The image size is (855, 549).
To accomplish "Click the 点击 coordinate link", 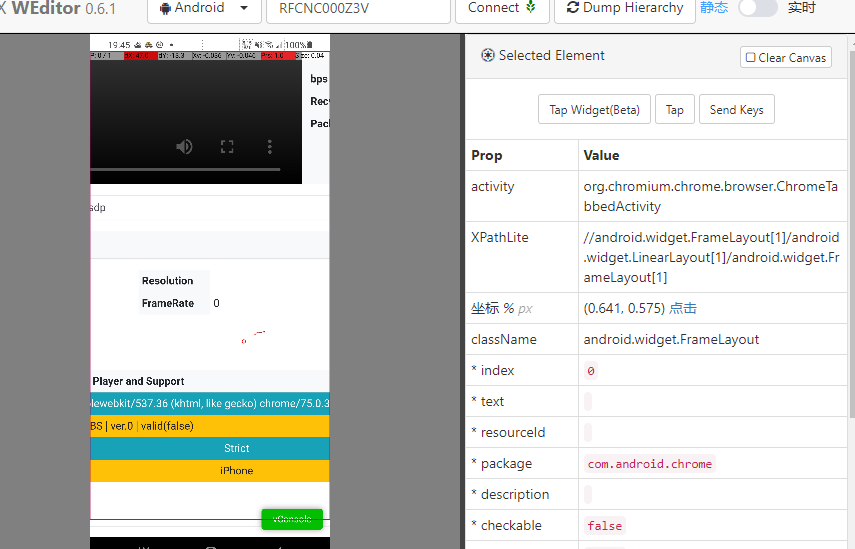I will pos(683,308).
